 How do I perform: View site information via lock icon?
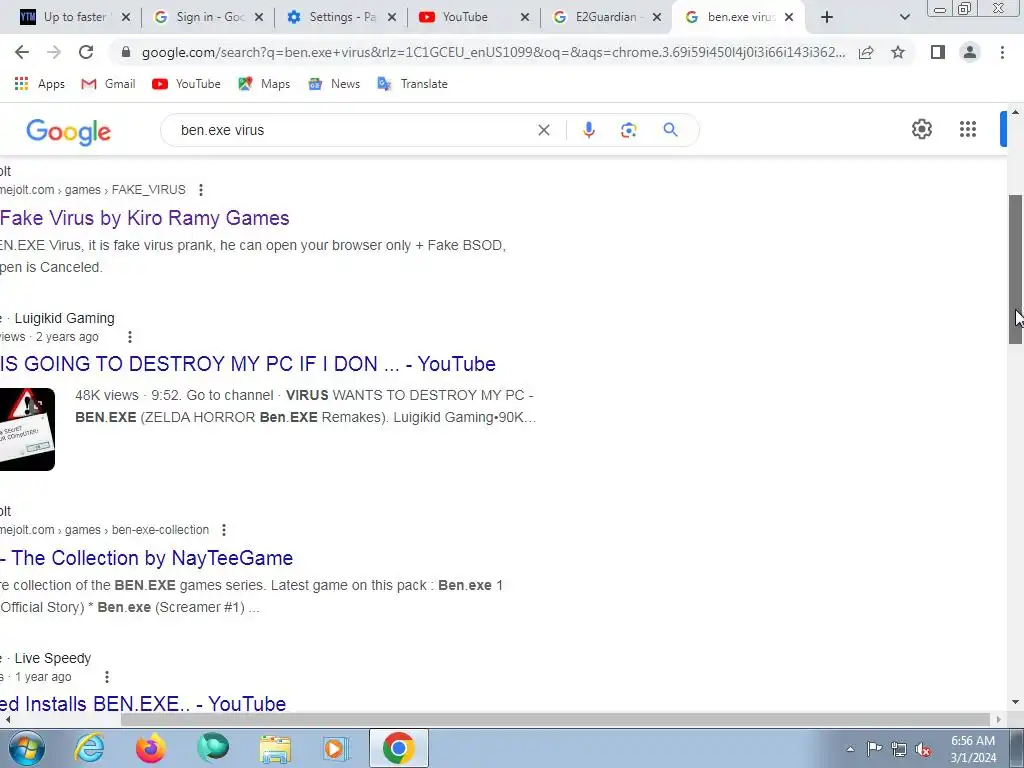tap(126, 52)
